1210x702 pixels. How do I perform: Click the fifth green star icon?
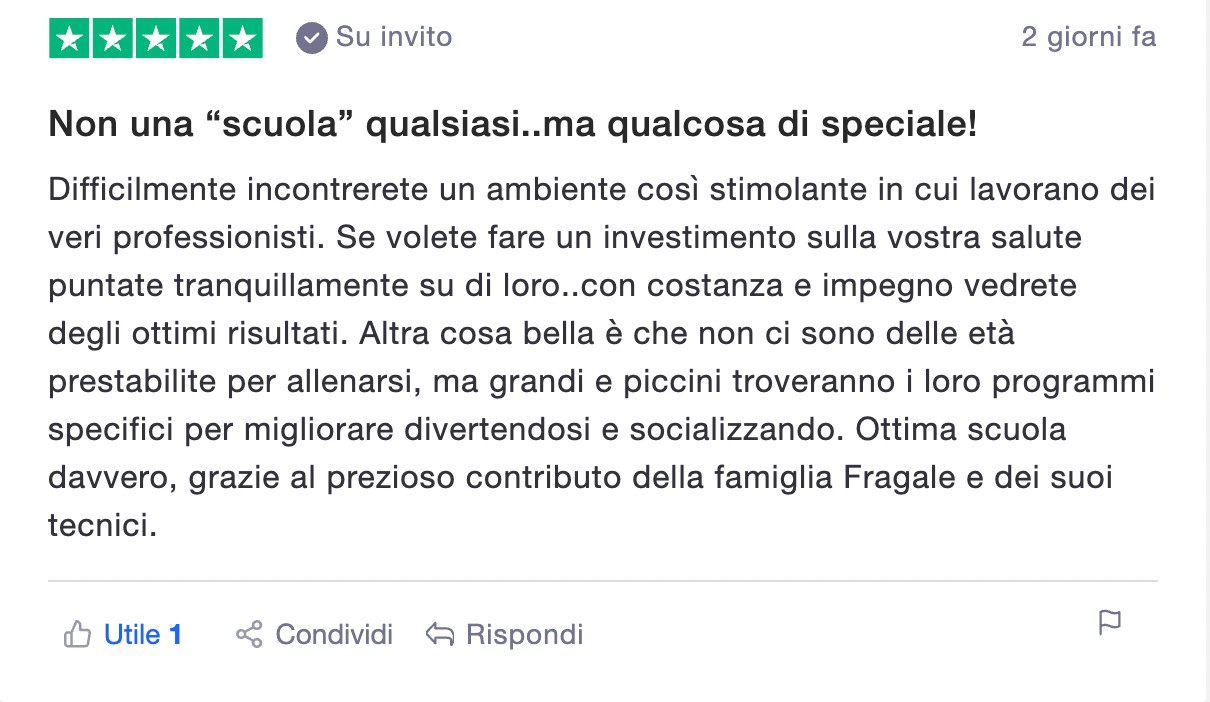(240, 37)
